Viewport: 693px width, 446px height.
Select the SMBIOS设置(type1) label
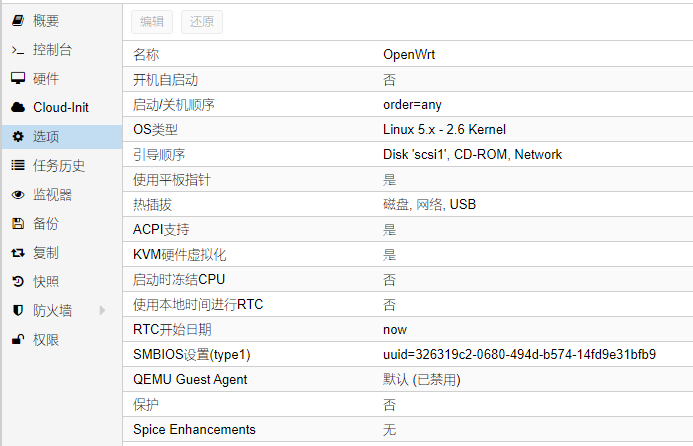pos(191,355)
